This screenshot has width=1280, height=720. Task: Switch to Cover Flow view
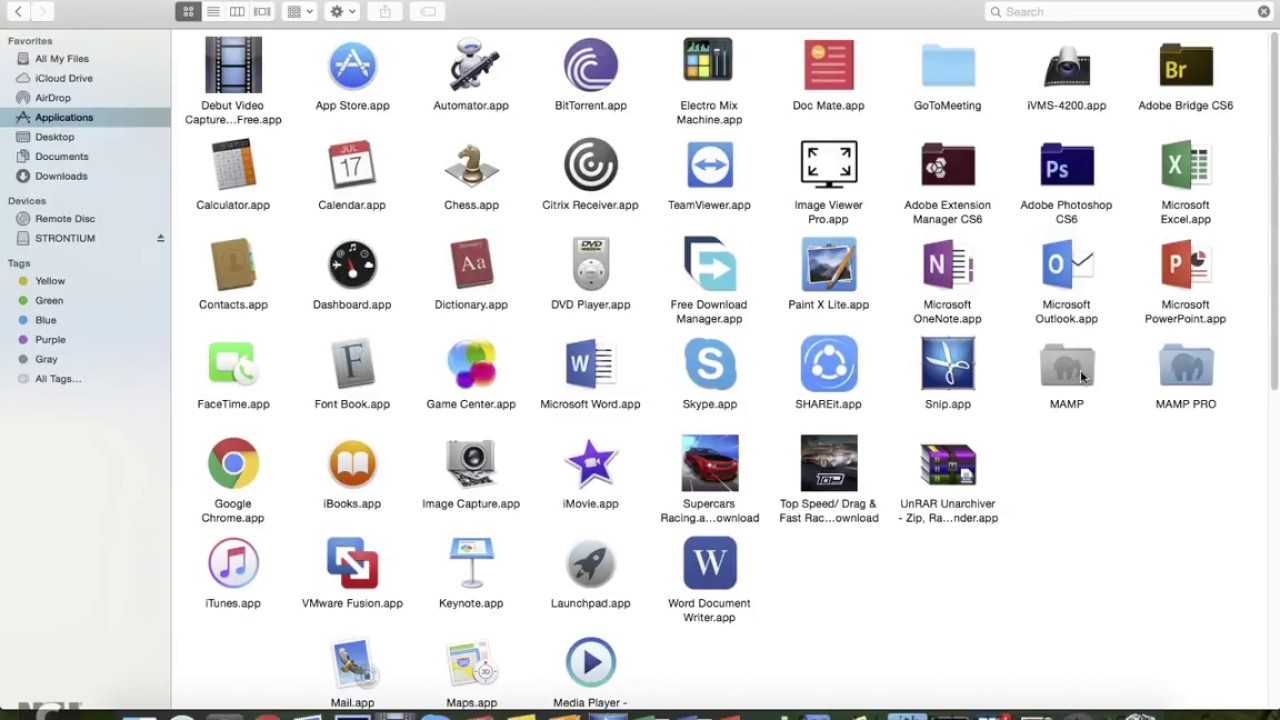click(x=262, y=12)
